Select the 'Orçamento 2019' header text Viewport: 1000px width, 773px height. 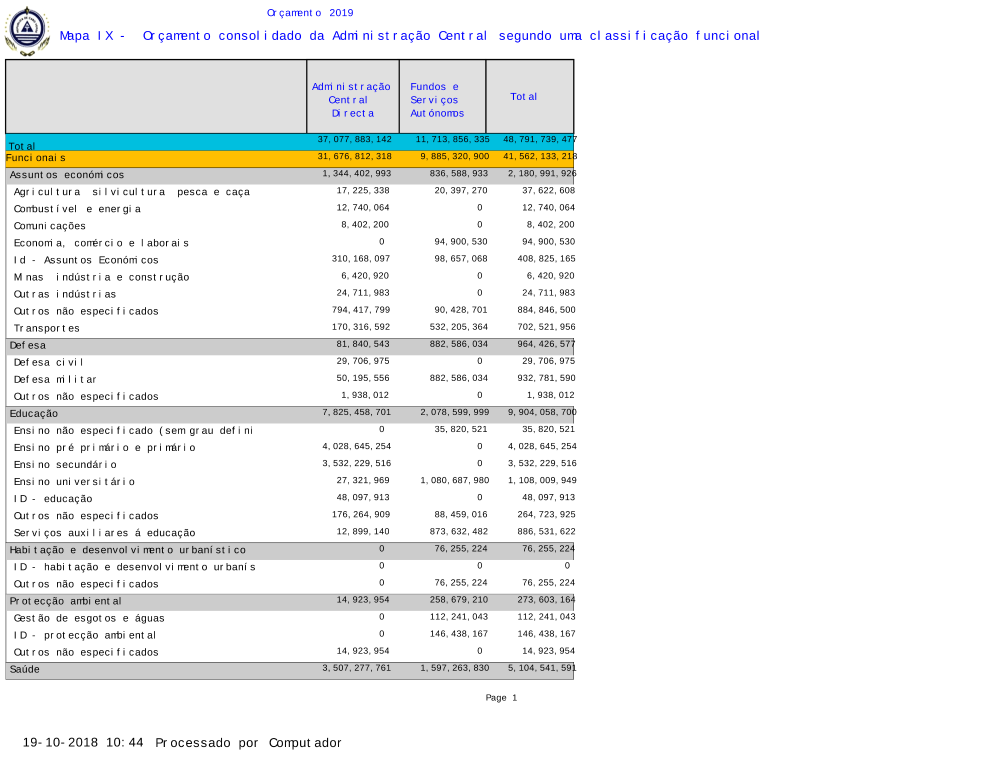click(310, 13)
